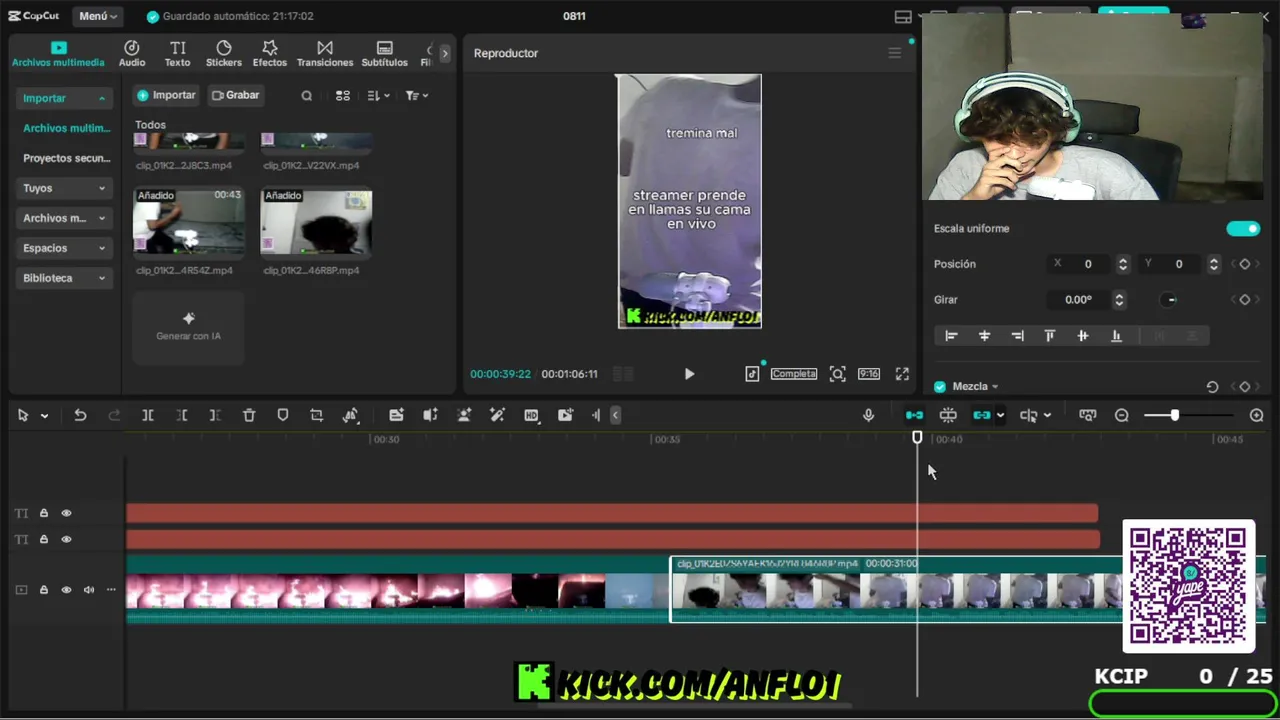
Task: Click the Generar con IA card
Action: click(x=188, y=327)
